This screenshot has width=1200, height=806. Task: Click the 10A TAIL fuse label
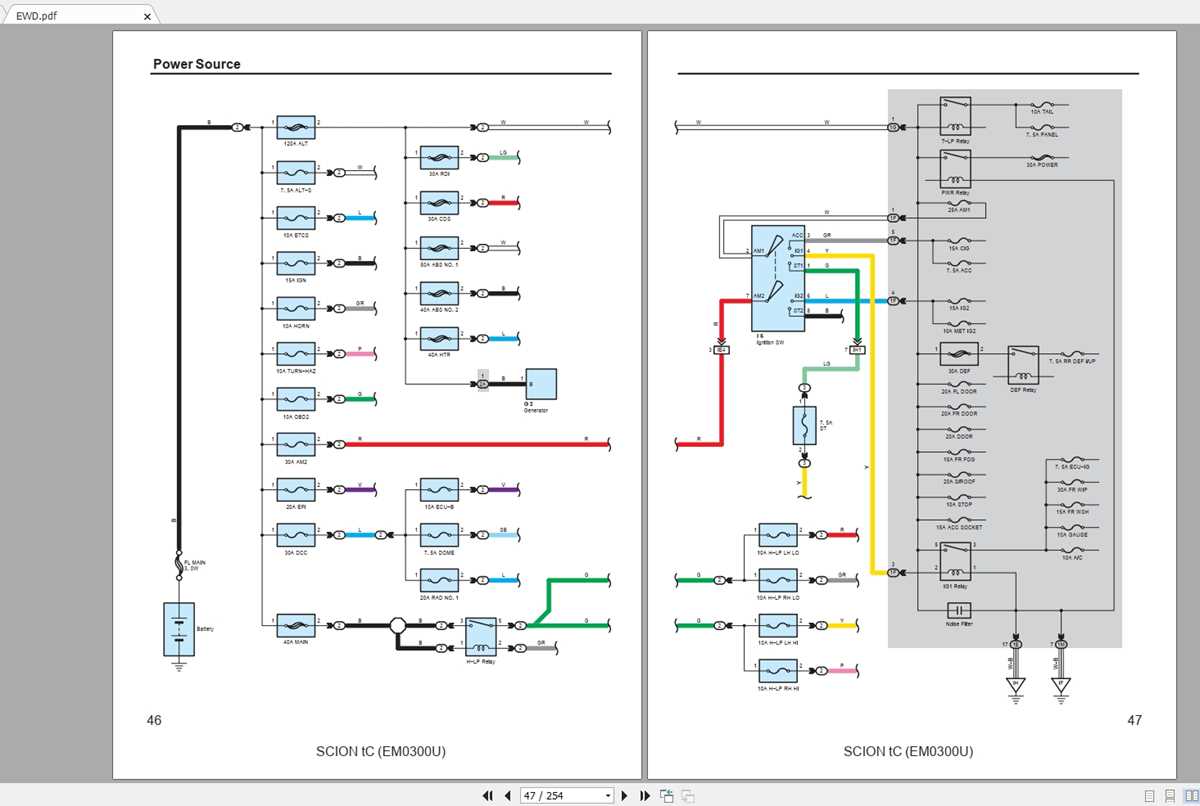(x=1042, y=112)
